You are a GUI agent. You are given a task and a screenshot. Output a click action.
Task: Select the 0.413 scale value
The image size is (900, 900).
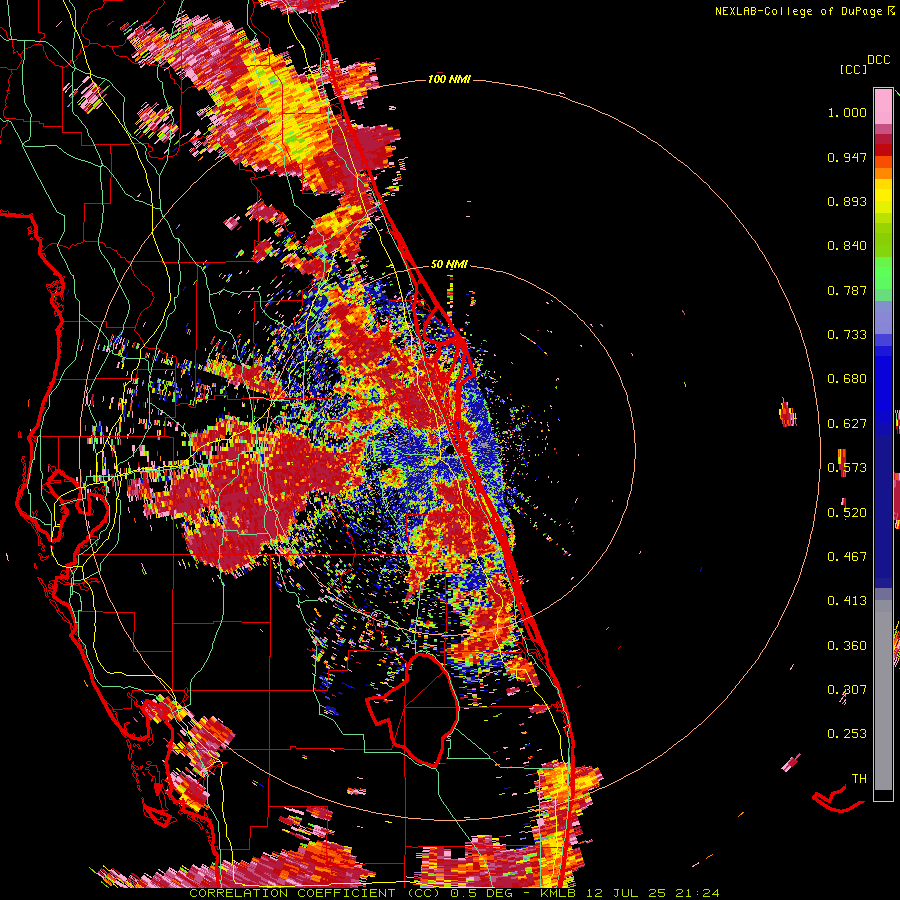point(847,601)
